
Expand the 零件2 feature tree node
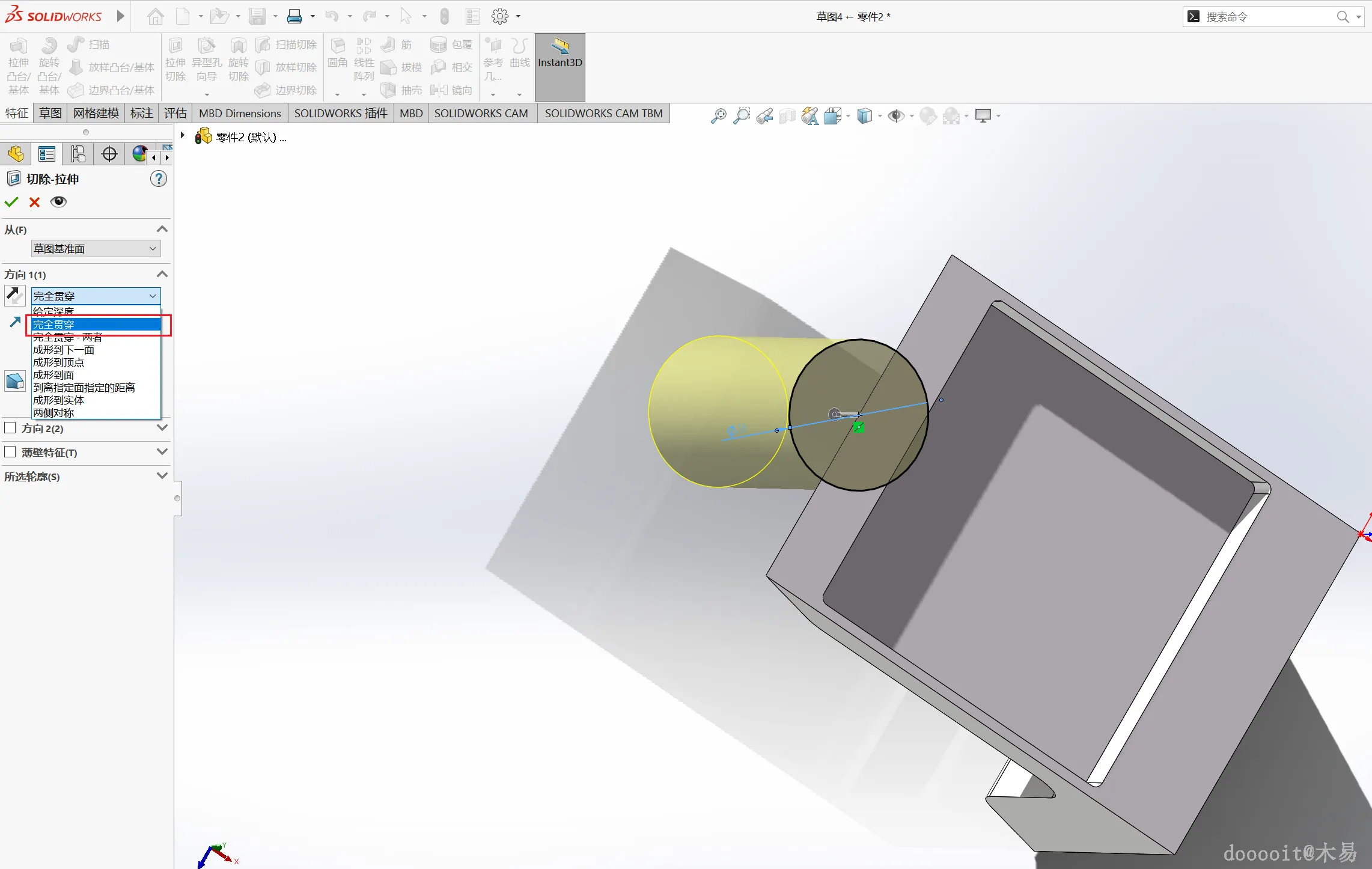pos(183,136)
